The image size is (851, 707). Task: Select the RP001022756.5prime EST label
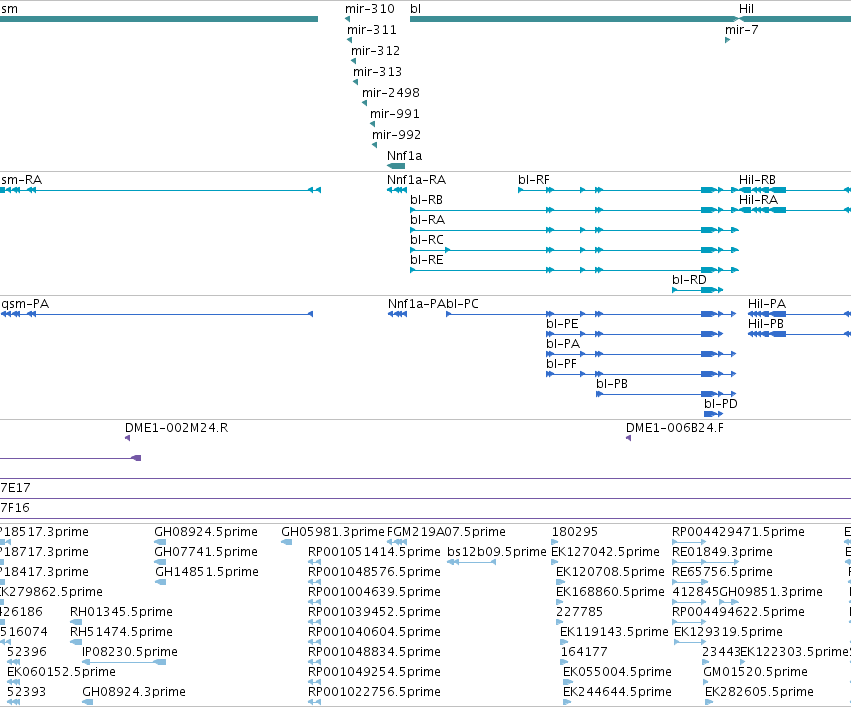pos(374,692)
